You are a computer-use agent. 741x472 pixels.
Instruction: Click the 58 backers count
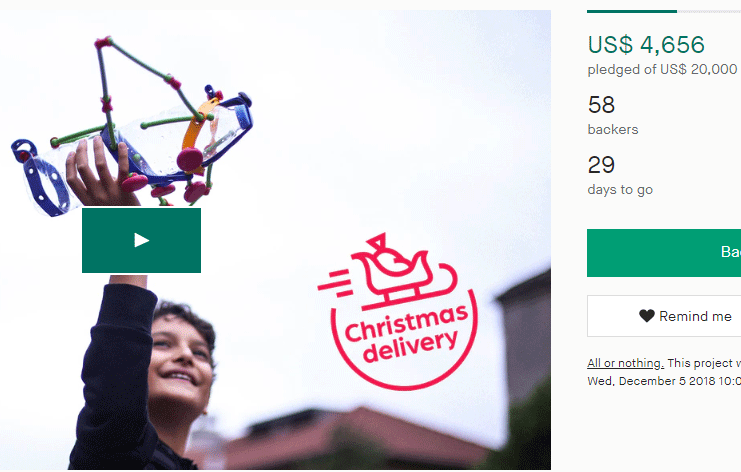[x=601, y=105]
